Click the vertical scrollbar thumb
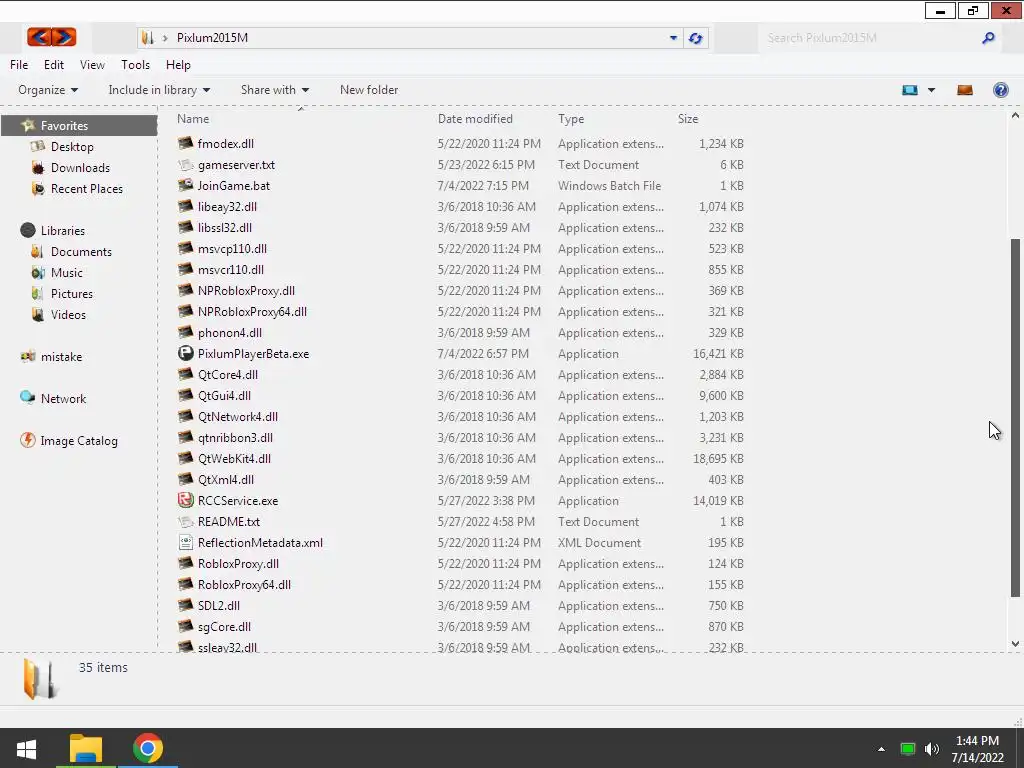This screenshot has height=768, width=1024. pyautogui.click(x=1015, y=417)
